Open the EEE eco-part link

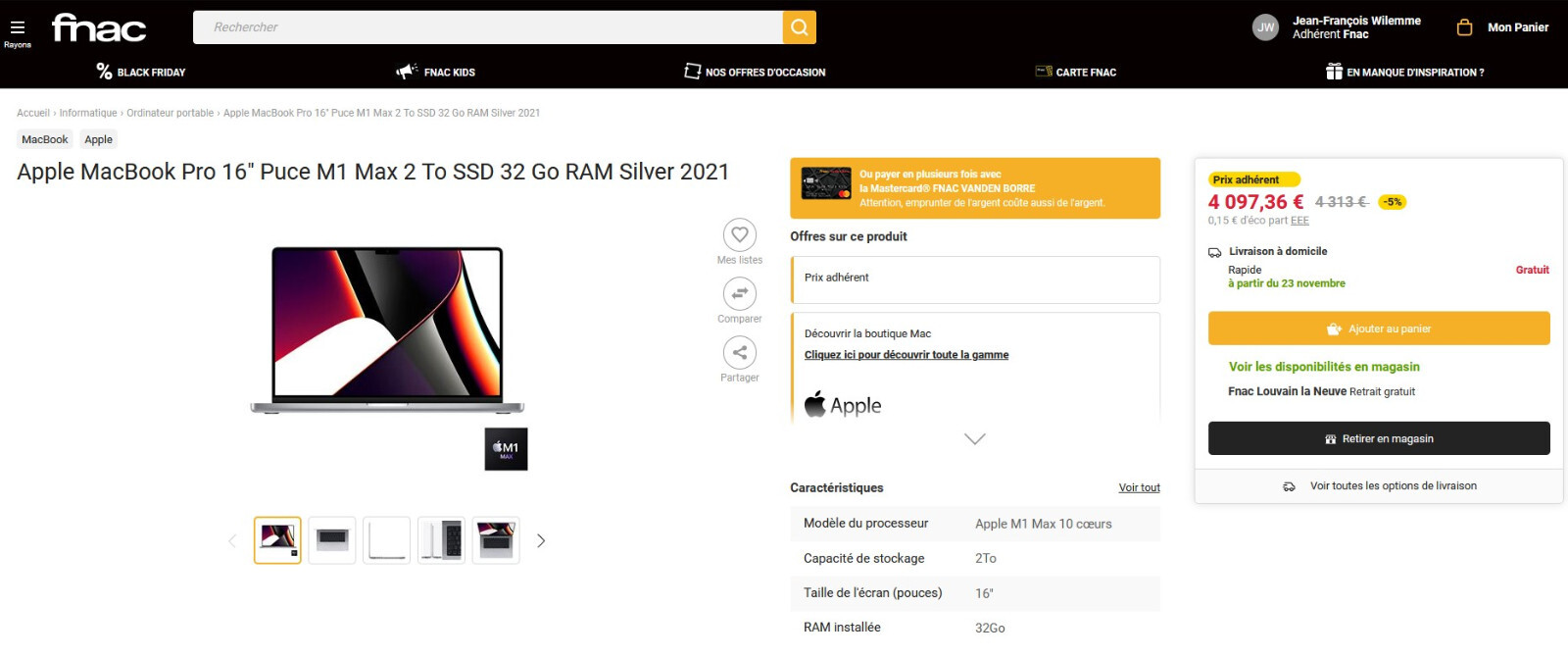[1299, 221]
